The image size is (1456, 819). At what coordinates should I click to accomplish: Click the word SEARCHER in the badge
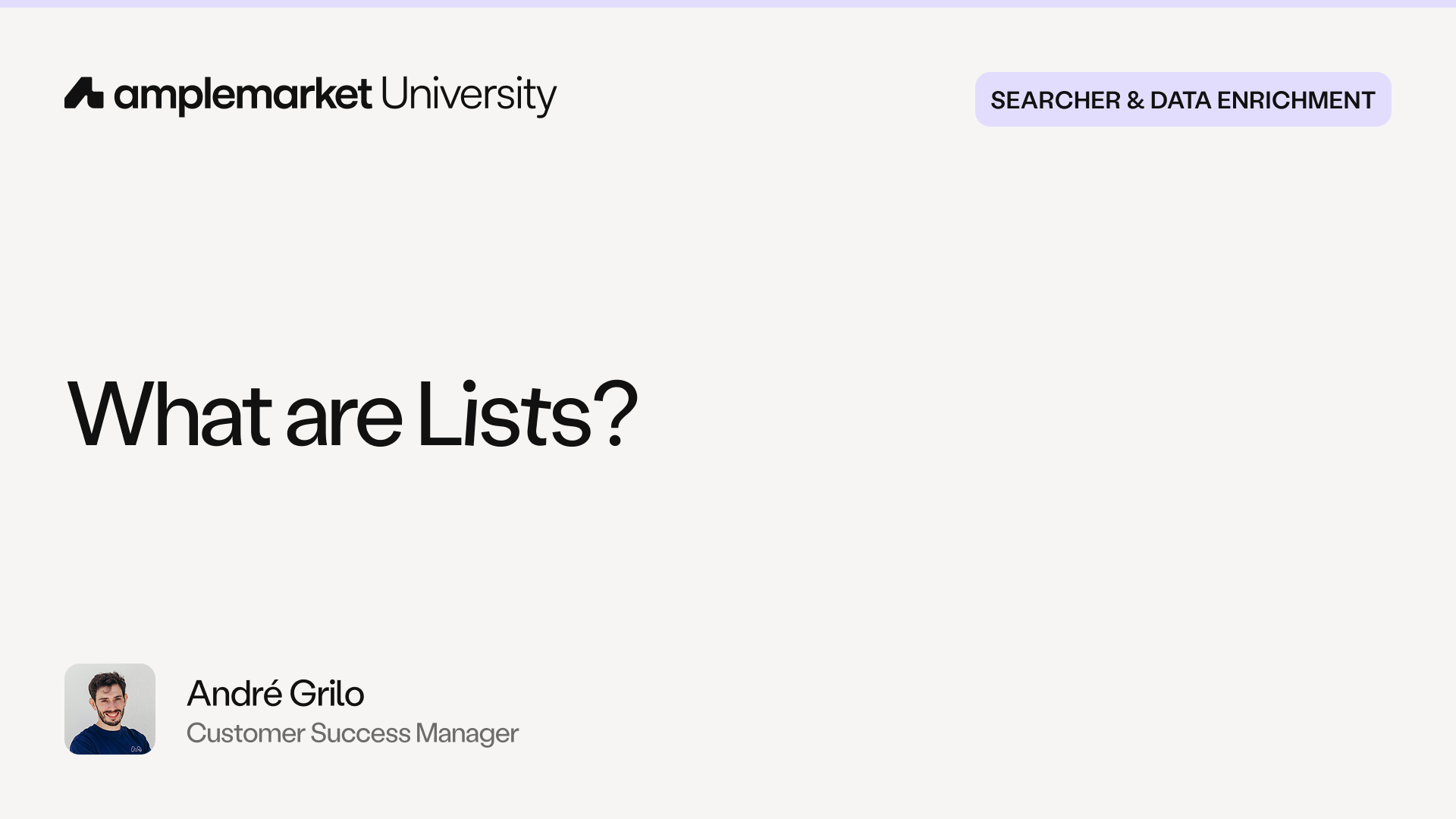click(1056, 100)
